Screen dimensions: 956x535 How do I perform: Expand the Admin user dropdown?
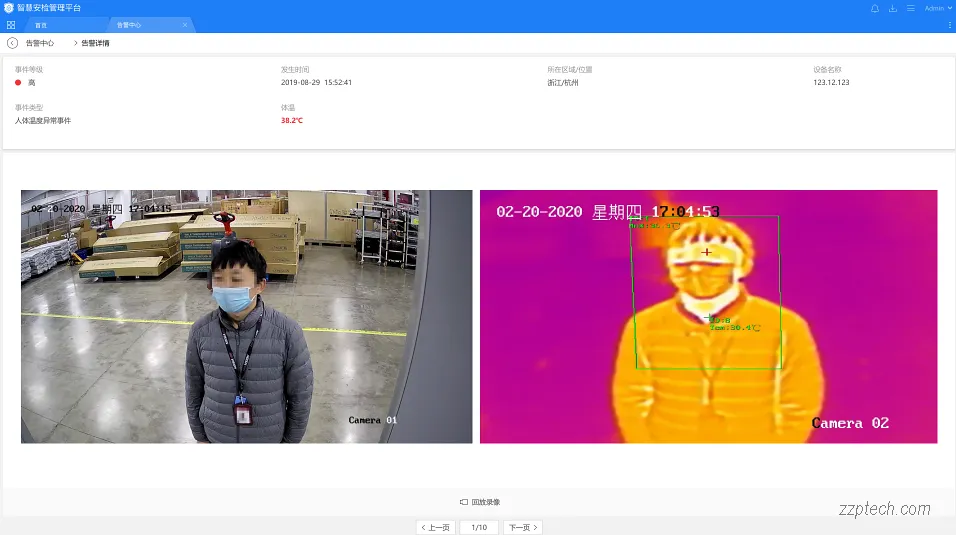point(938,9)
